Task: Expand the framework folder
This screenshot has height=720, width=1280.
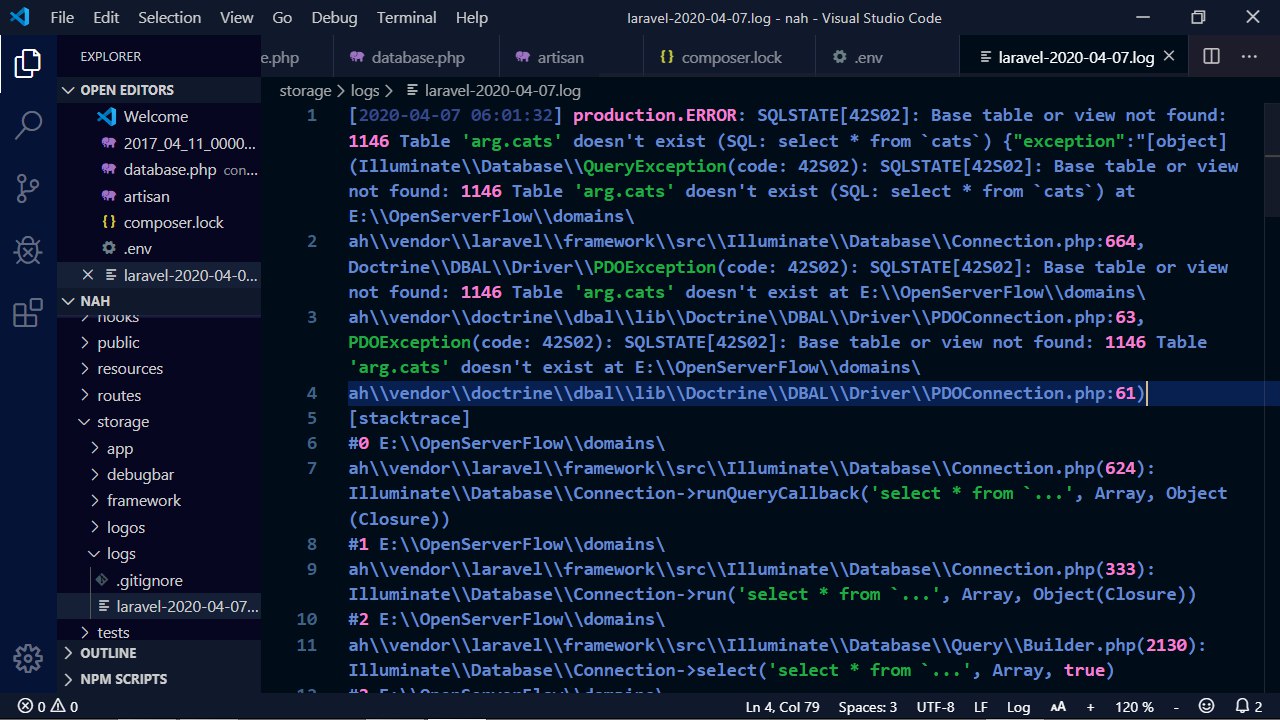Action: (160, 500)
